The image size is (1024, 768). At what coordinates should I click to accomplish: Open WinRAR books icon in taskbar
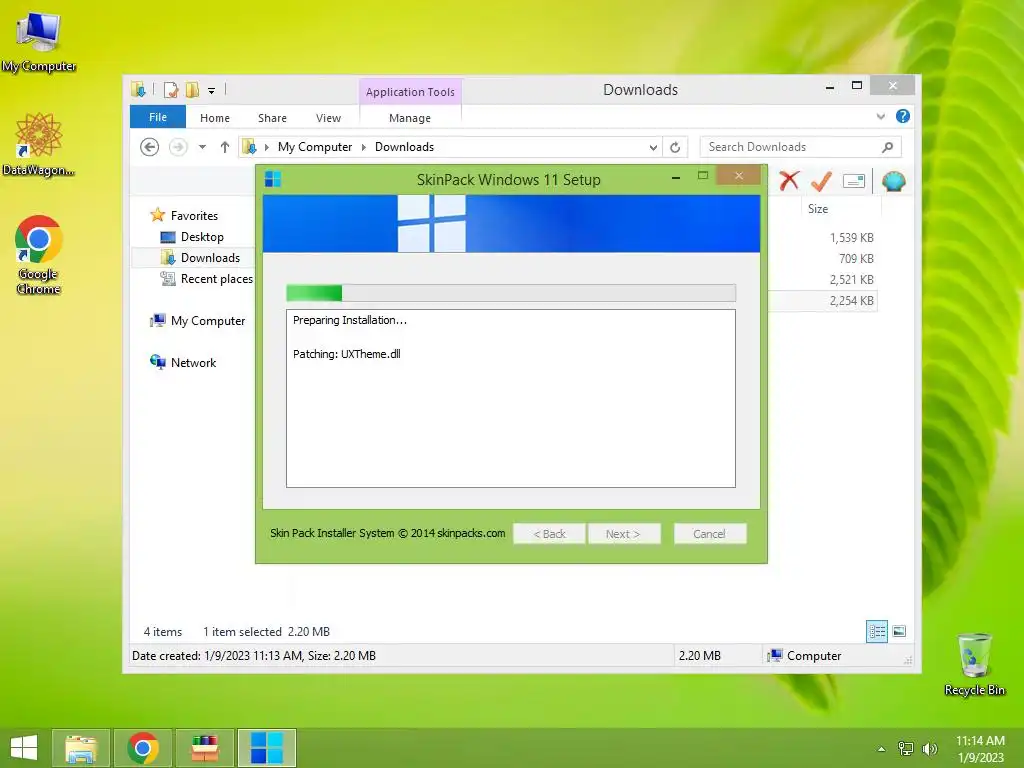point(205,748)
